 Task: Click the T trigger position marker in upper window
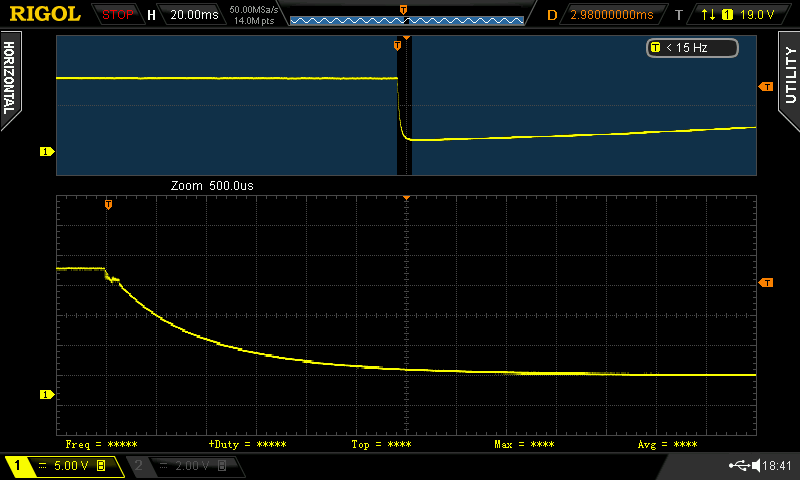click(397, 46)
